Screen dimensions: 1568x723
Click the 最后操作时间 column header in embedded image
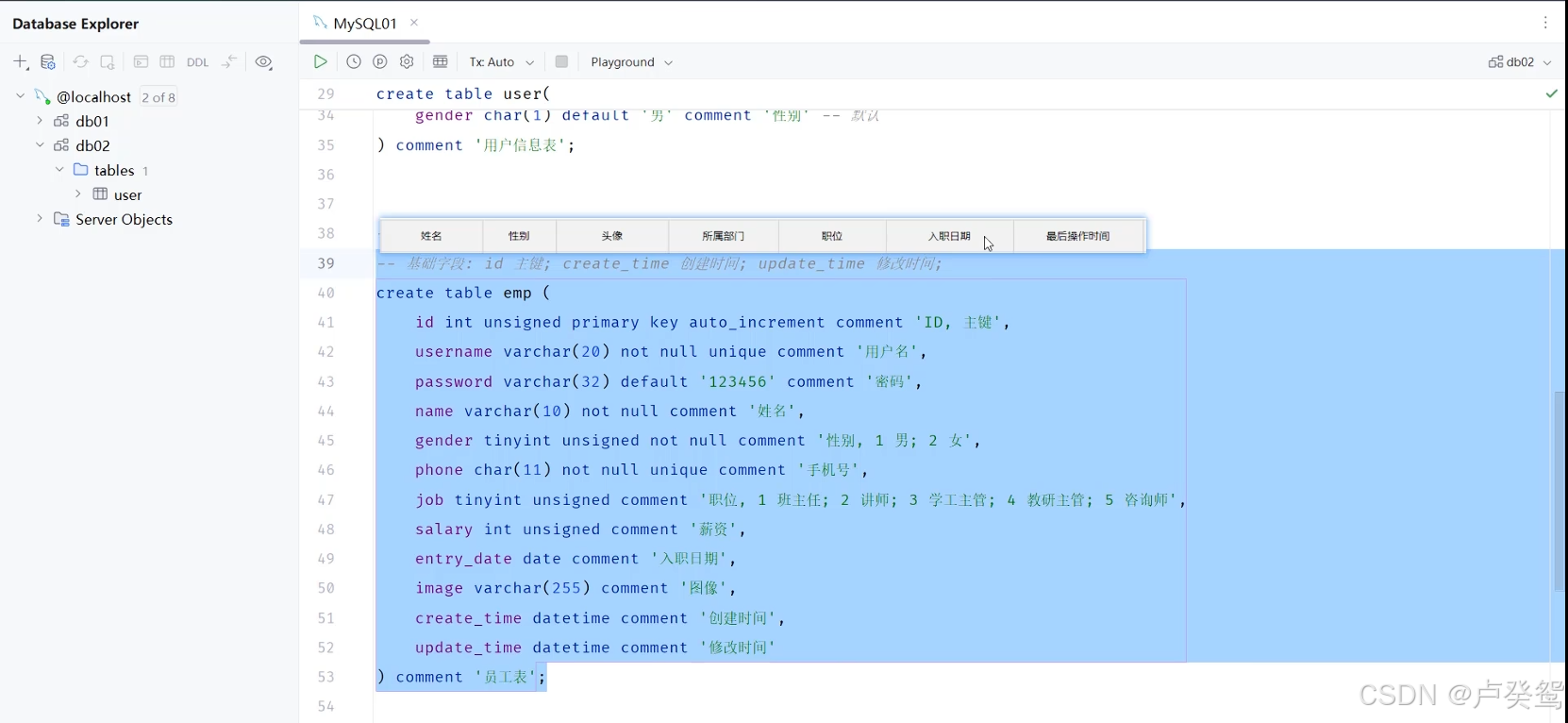point(1078,236)
